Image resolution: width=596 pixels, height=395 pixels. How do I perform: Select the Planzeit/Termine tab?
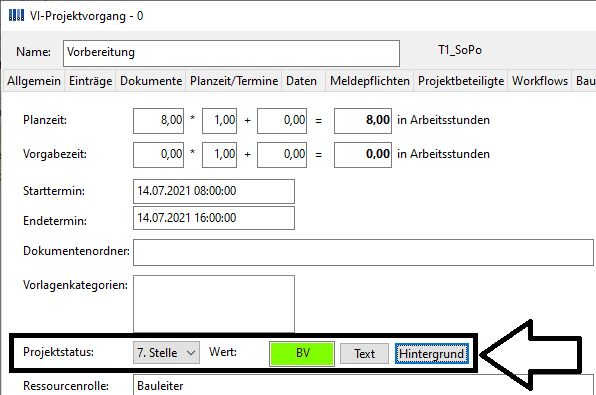pos(234,81)
